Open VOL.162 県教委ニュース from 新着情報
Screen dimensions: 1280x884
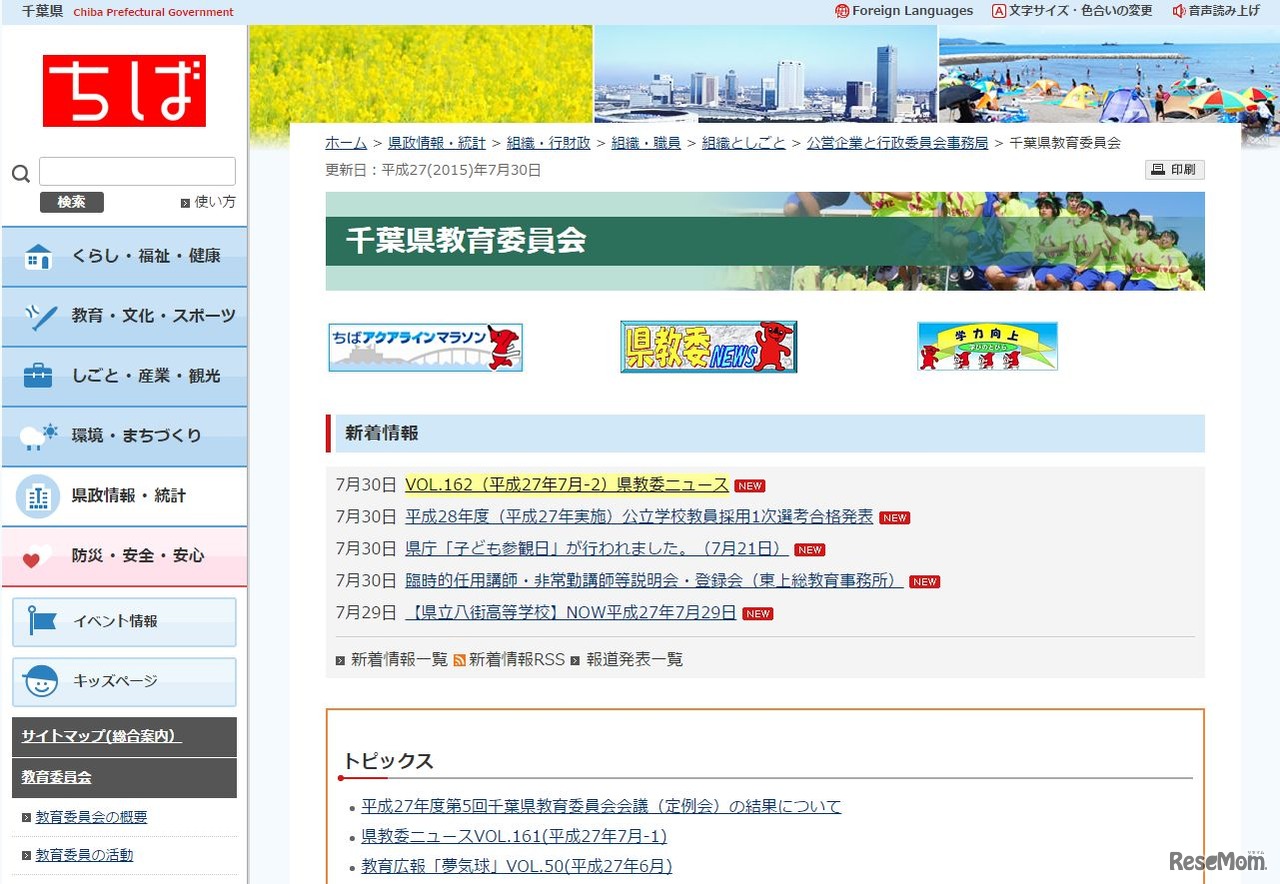[566, 485]
